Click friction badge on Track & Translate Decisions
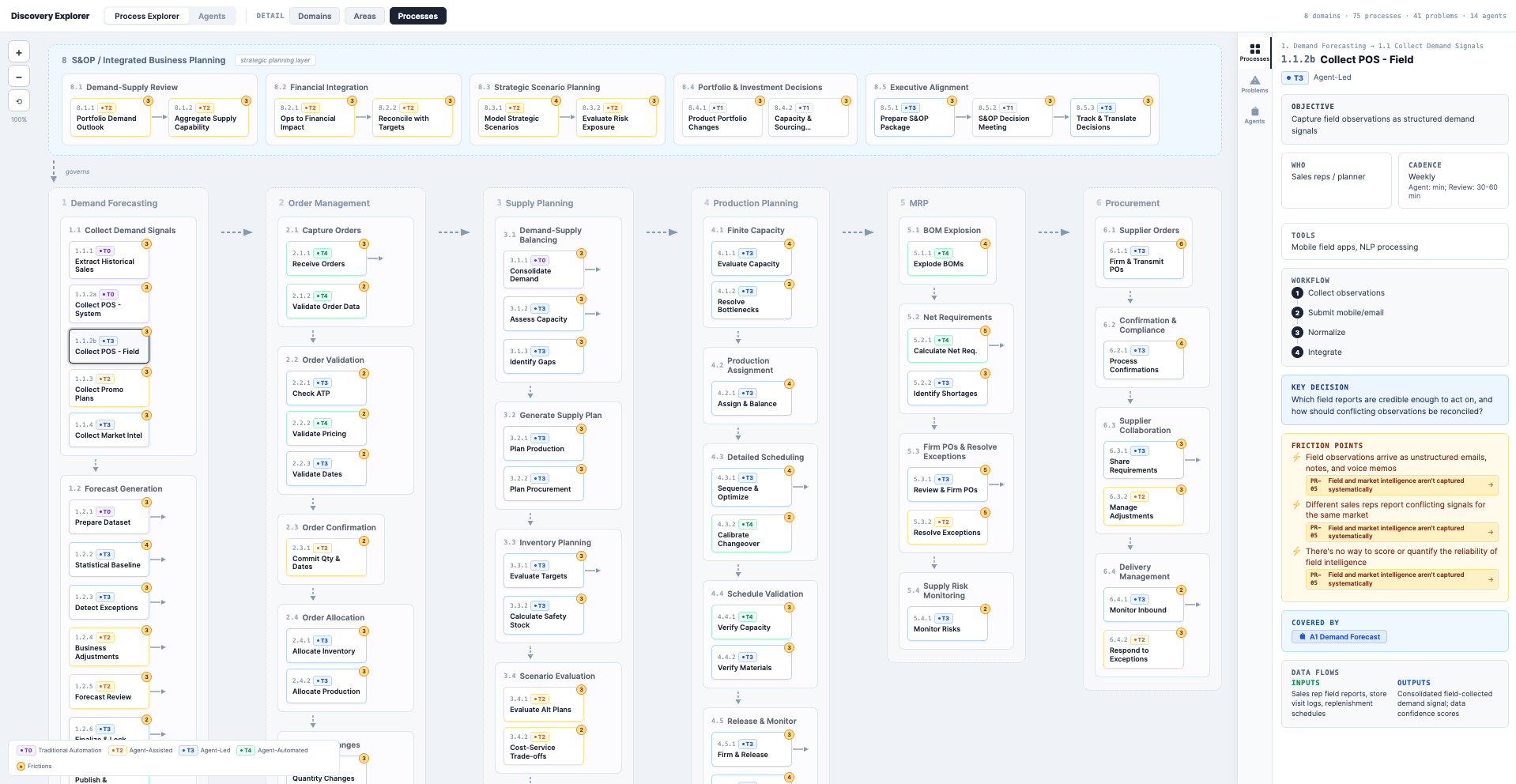Viewport: 1516px width, 784px height. (1148, 100)
